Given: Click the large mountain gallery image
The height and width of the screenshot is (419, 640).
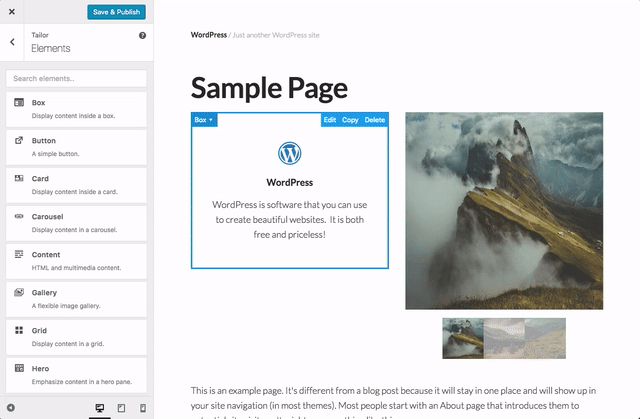Looking at the screenshot, I should point(504,211).
